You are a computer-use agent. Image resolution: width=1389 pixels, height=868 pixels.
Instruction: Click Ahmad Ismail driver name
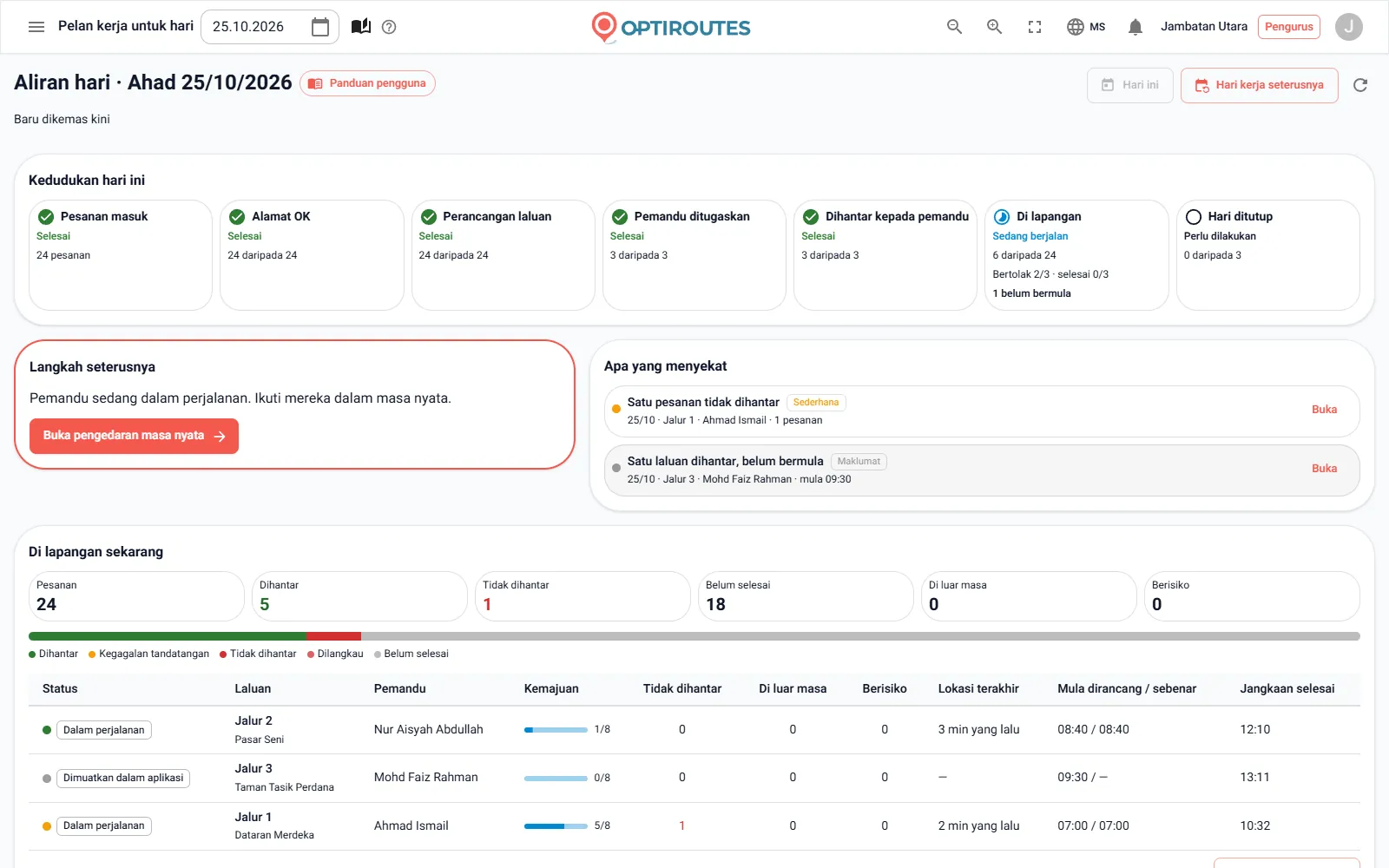411,826
